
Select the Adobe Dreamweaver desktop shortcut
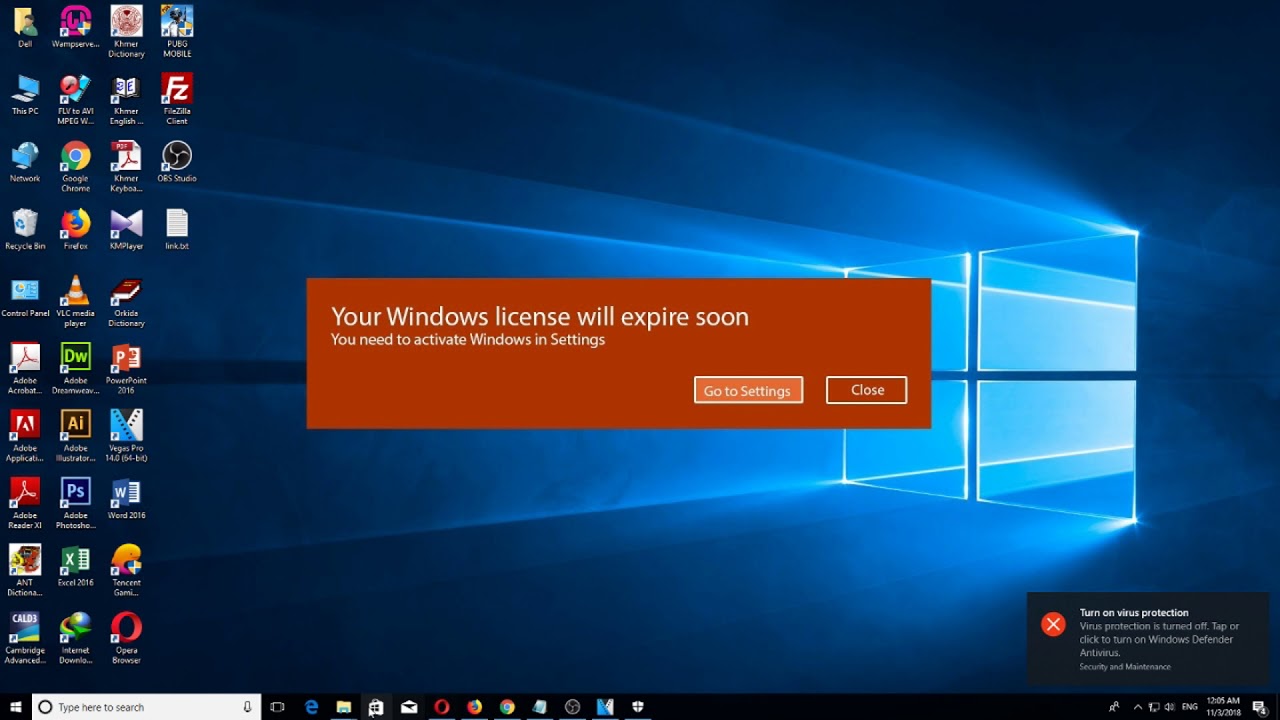coord(75,368)
